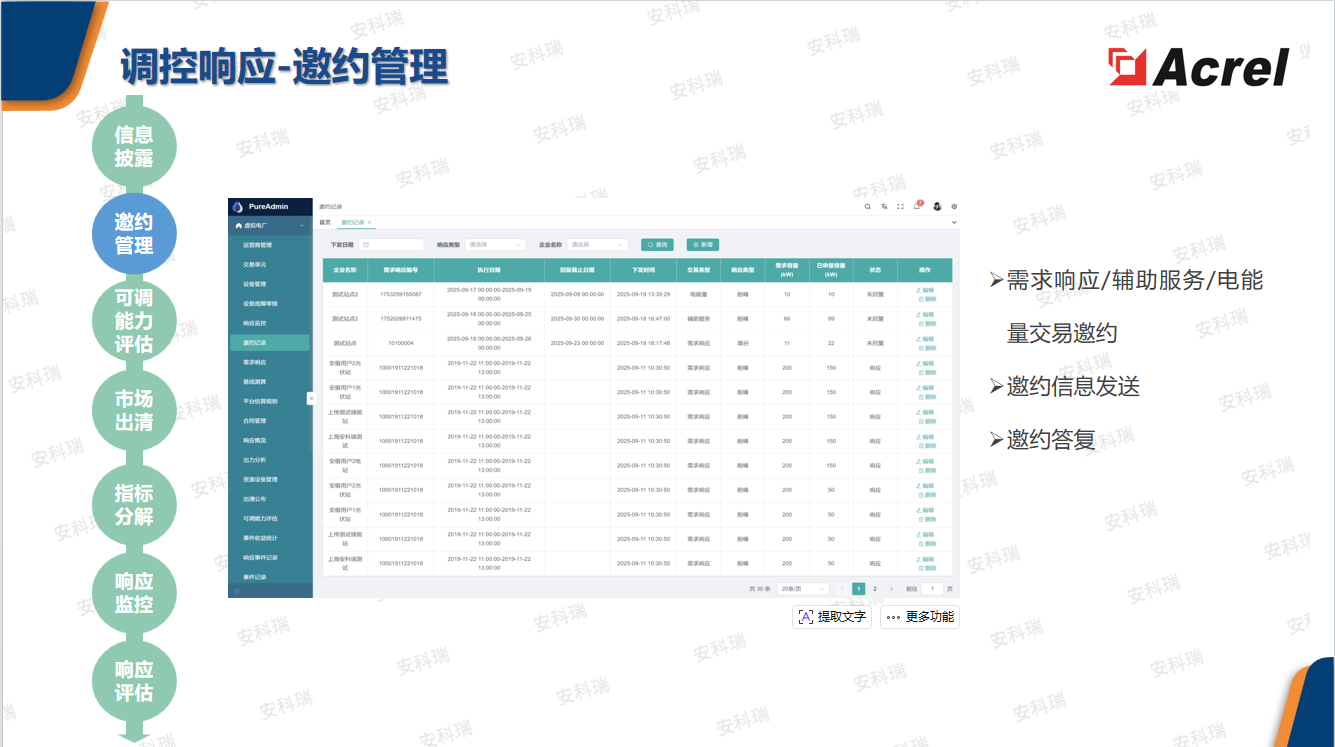1335x747 pixels.
Task: Click the user avatar icon
Action: 937,207
